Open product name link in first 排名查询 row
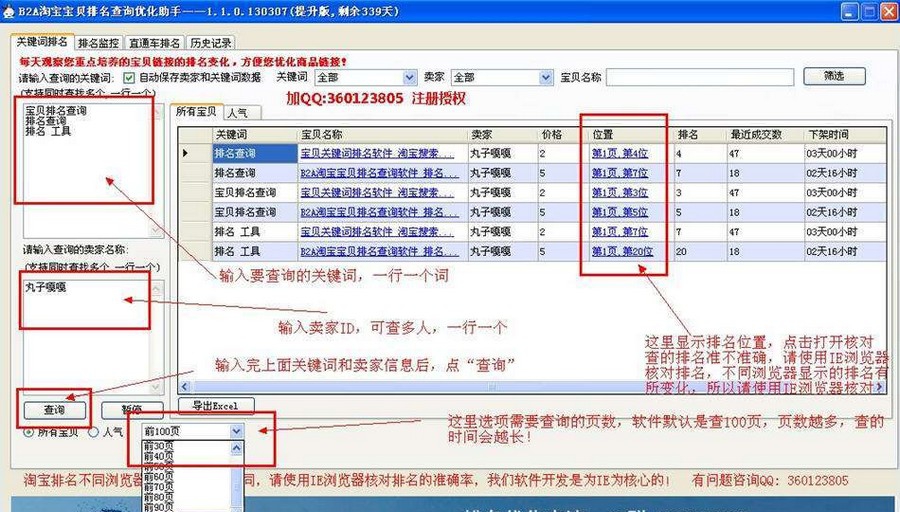 pos(377,153)
